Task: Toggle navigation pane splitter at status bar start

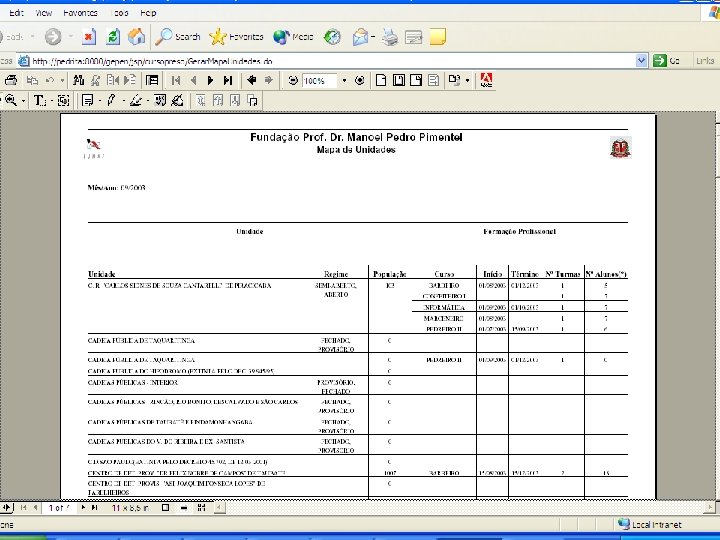Action: (x=6, y=508)
